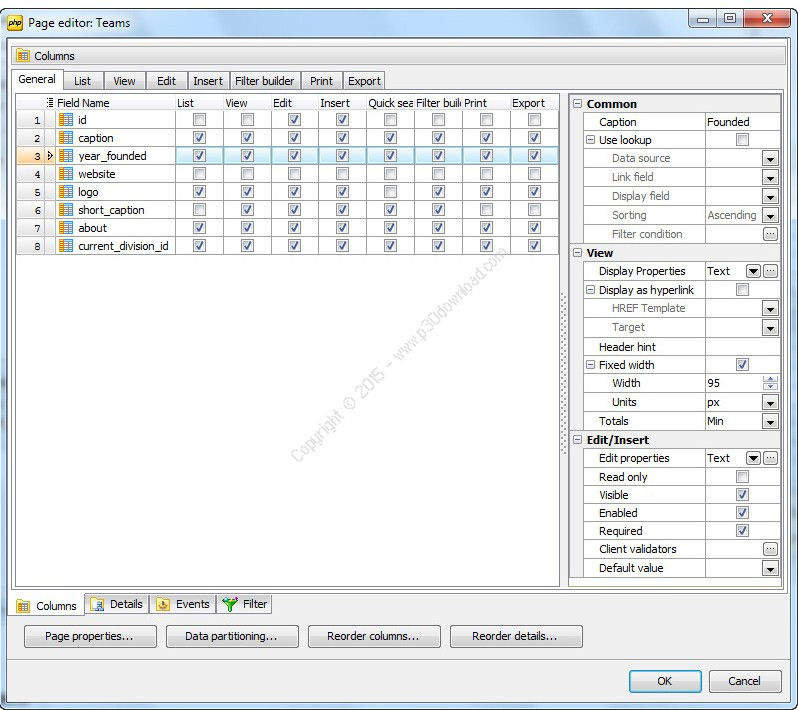Click the table icon beside year_founded field
This screenshot has width=798, height=710.
coord(66,156)
